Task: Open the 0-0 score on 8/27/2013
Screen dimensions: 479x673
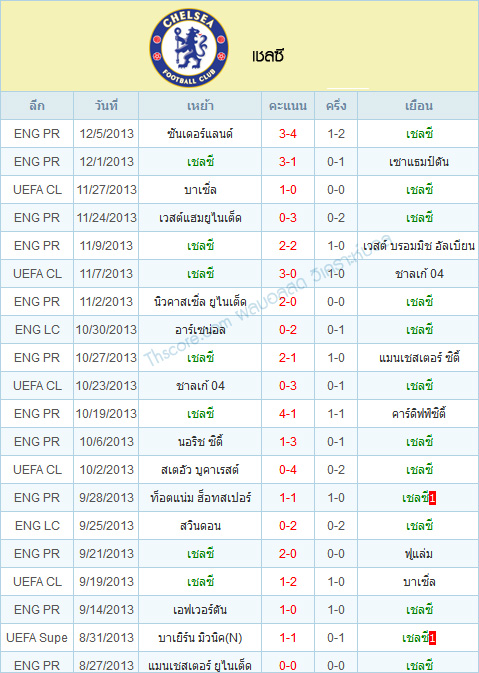Action: tap(288, 666)
